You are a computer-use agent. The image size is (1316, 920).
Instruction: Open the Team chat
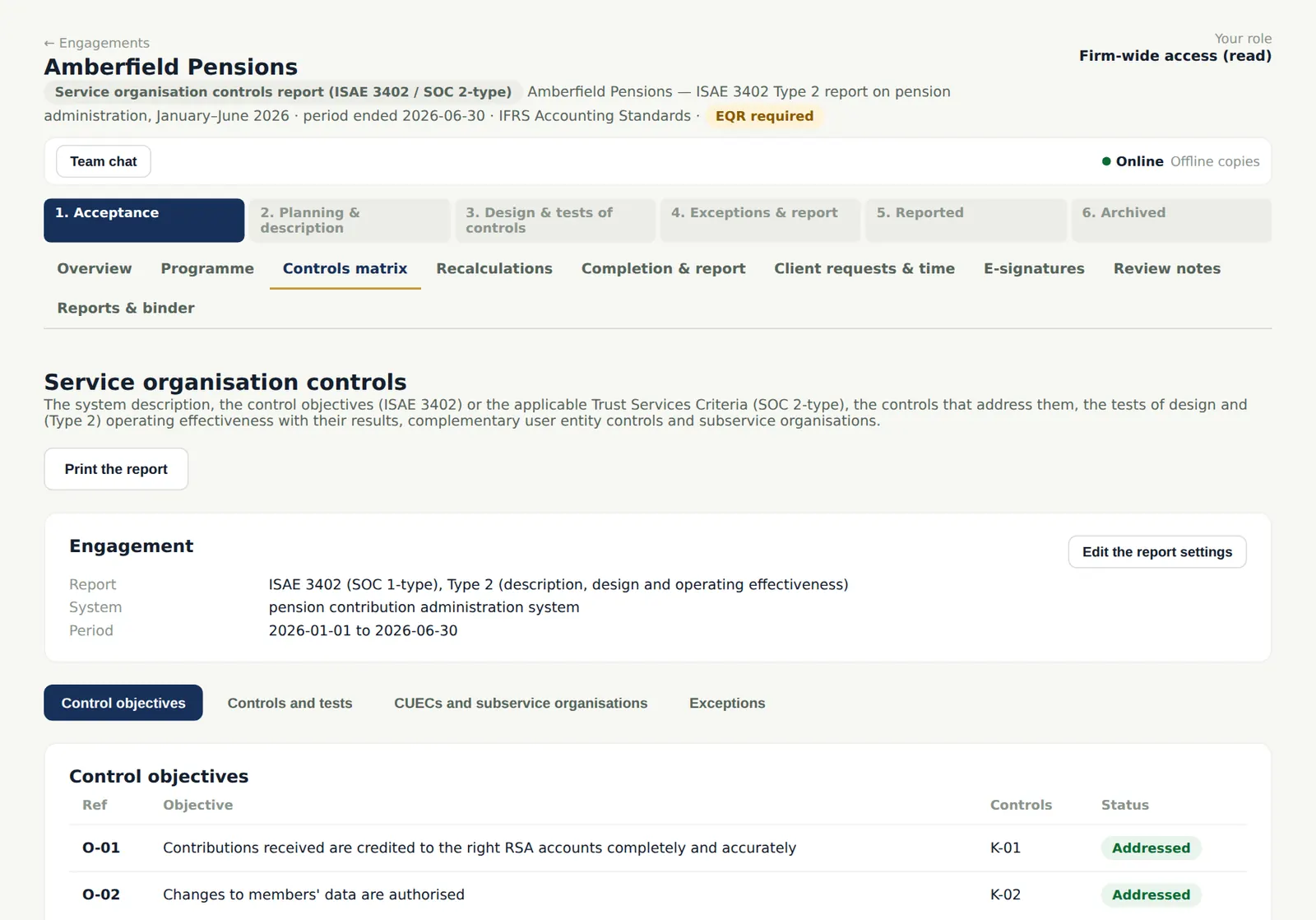point(104,161)
